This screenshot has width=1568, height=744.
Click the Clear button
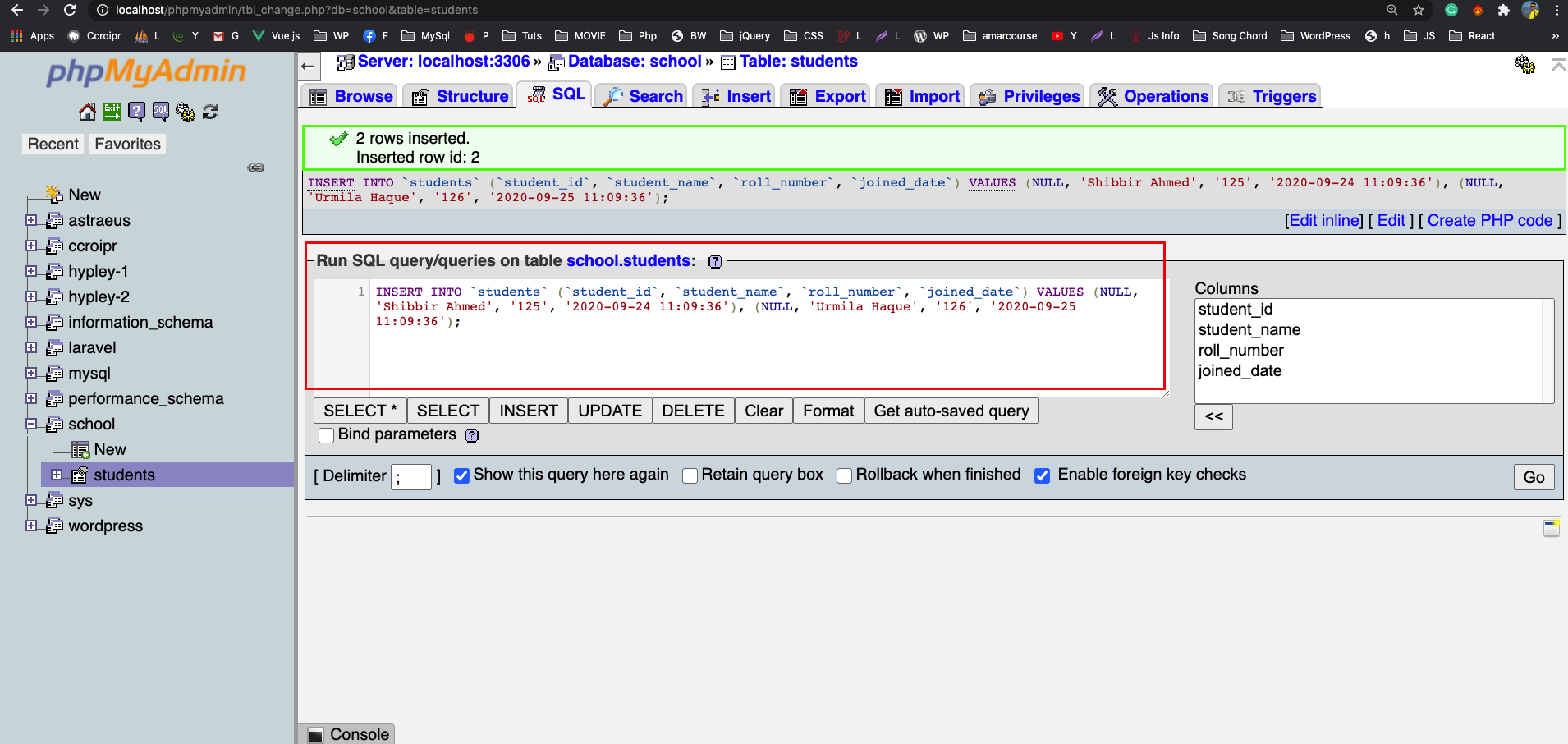point(763,411)
